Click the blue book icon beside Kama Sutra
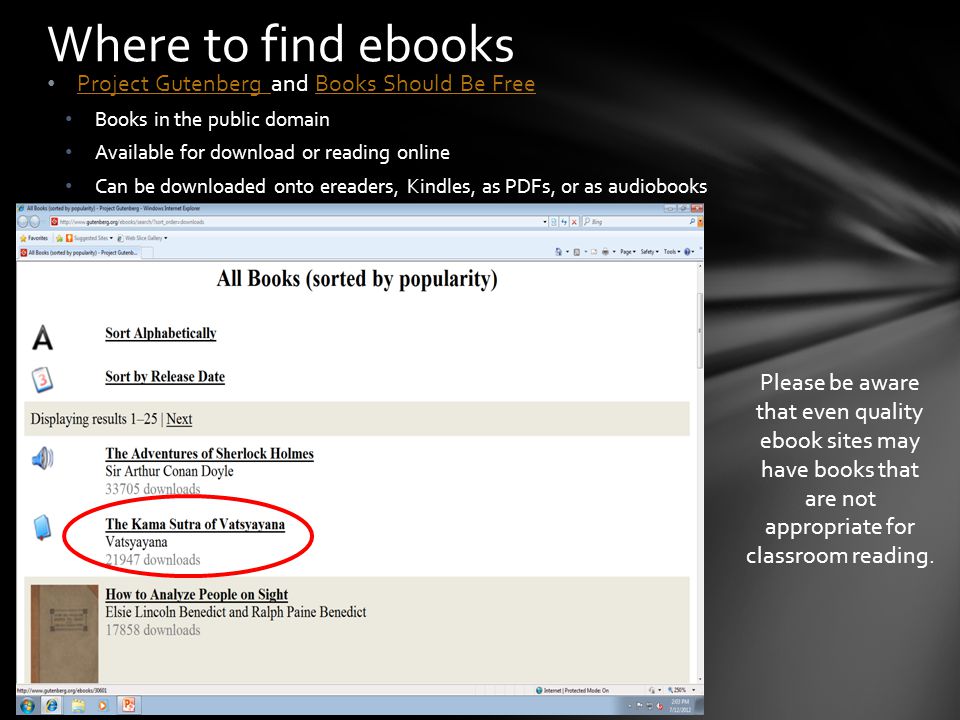 [x=42, y=528]
